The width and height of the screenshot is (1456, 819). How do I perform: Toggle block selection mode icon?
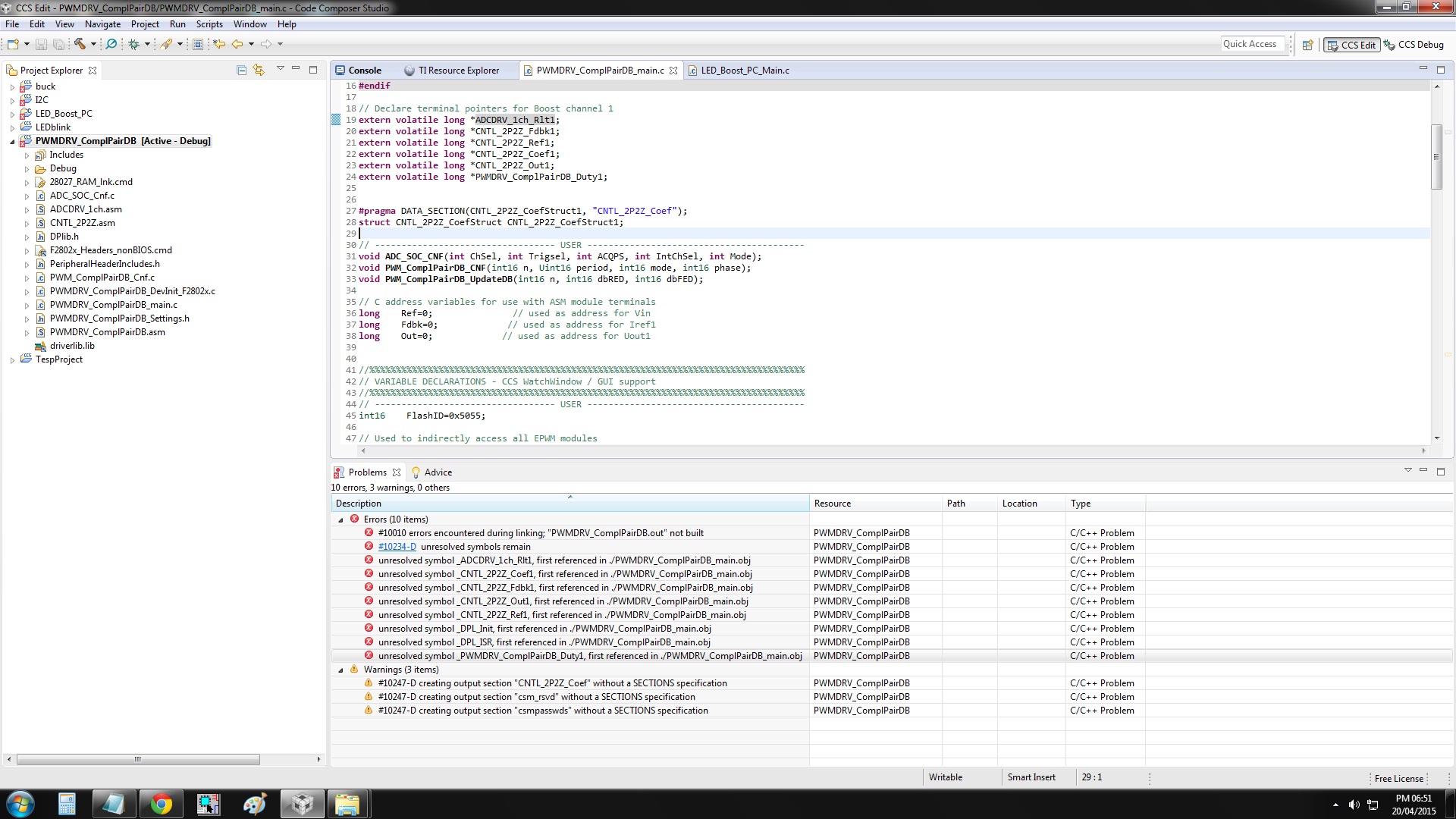[x=198, y=44]
